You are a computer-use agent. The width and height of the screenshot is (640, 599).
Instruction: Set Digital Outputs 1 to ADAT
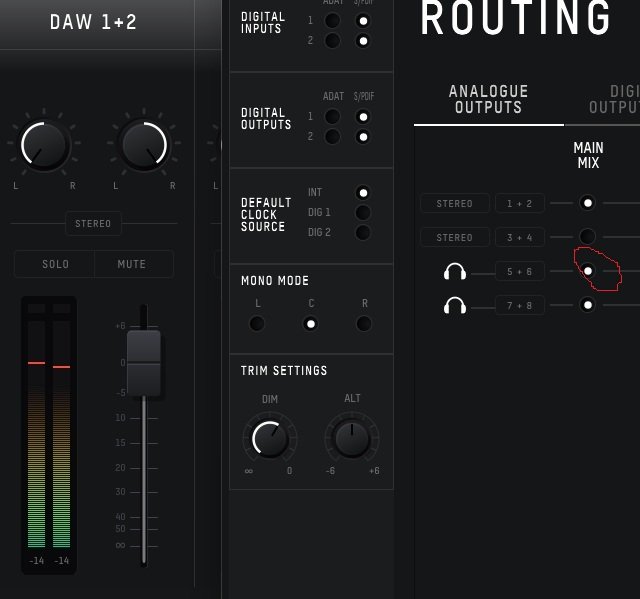pyautogui.click(x=332, y=117)
